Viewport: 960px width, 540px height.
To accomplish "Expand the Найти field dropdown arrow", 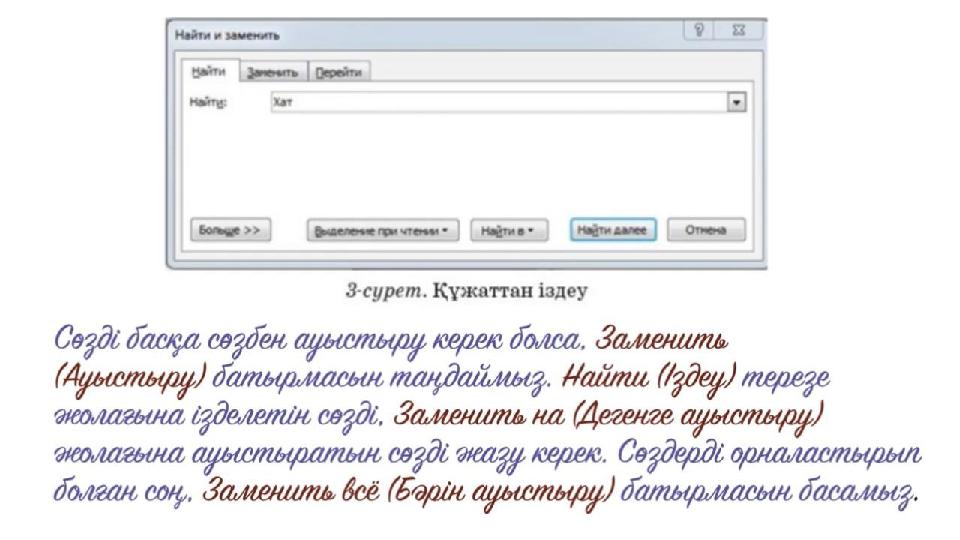I will point(737,102).
